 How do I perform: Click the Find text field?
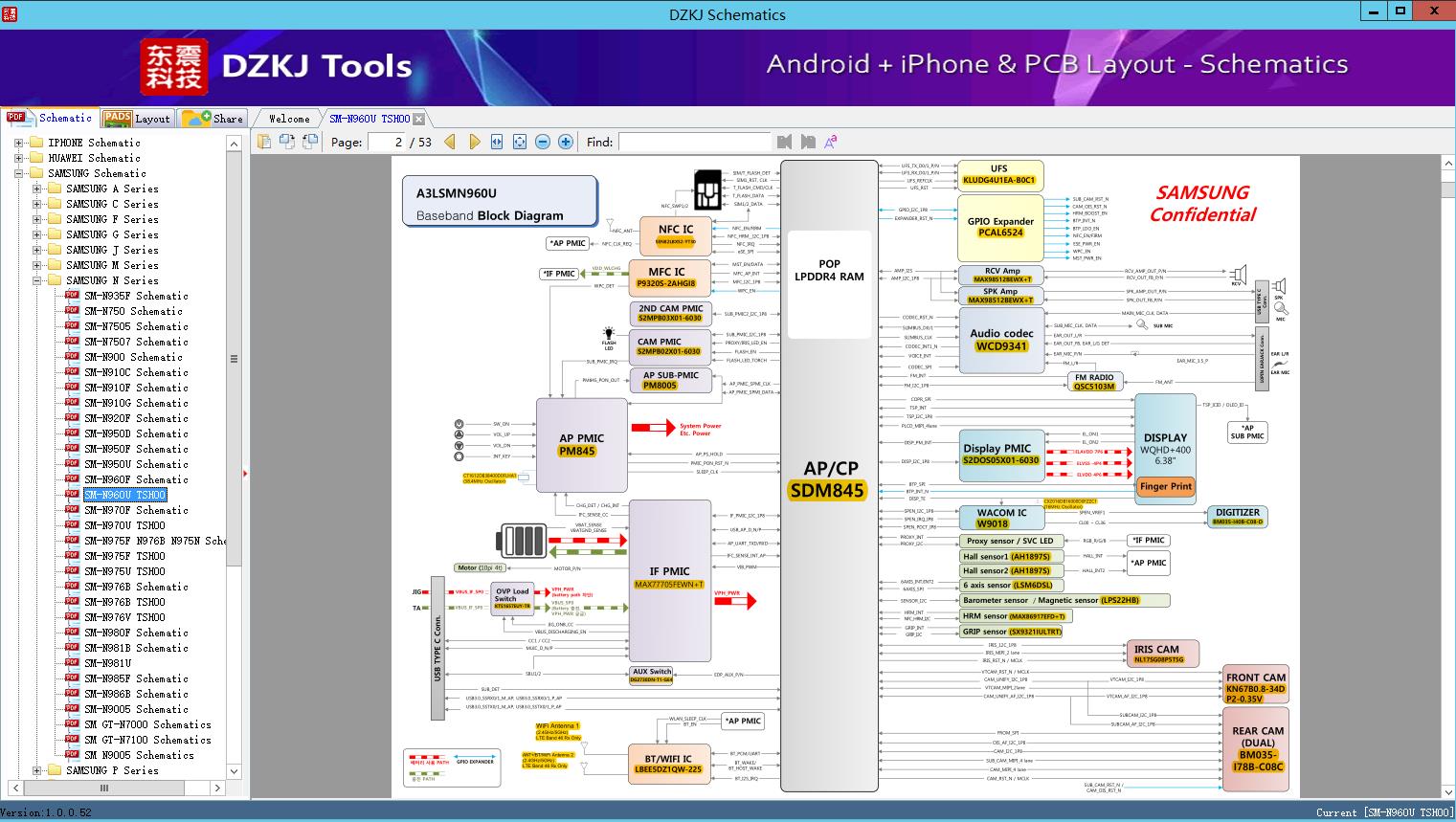[x=694, y=142]
